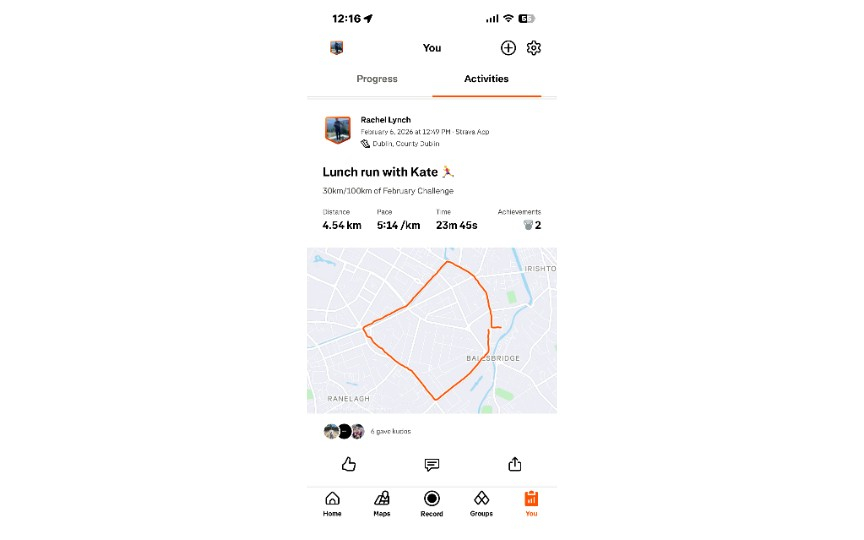Screen dimensions: 864x540
Task: Tap kudos givers' avatar stack
Action: [x=344, y=431]
